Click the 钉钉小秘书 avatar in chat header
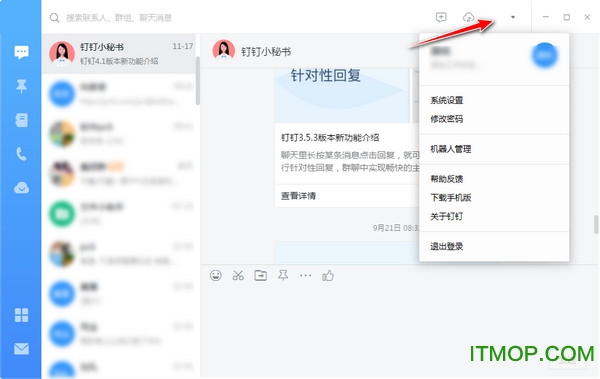The width and height of the screenshot is (600, 379). click(223, 50)
